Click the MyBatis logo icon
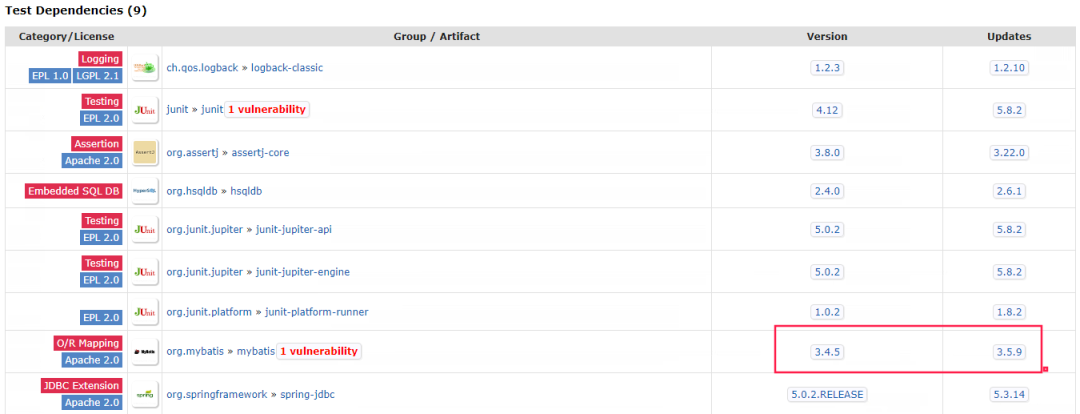This screenshot has height=414, width=1080. click(x=144, y=352)
